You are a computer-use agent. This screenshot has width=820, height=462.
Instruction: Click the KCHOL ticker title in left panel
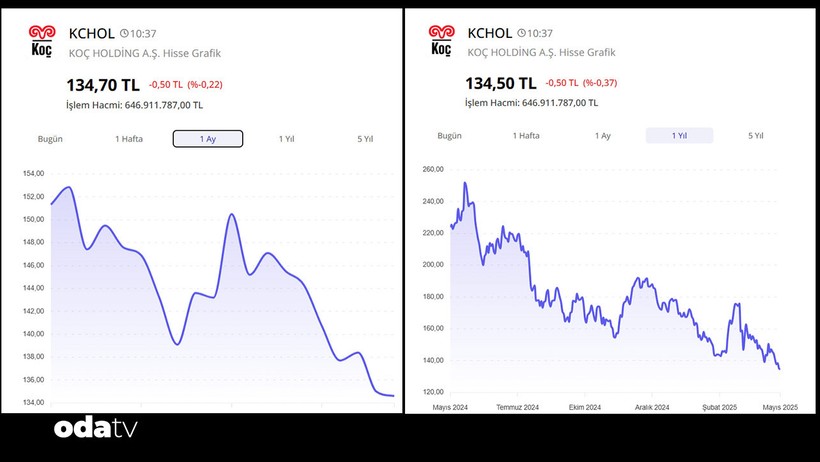(x=91, y=33)
